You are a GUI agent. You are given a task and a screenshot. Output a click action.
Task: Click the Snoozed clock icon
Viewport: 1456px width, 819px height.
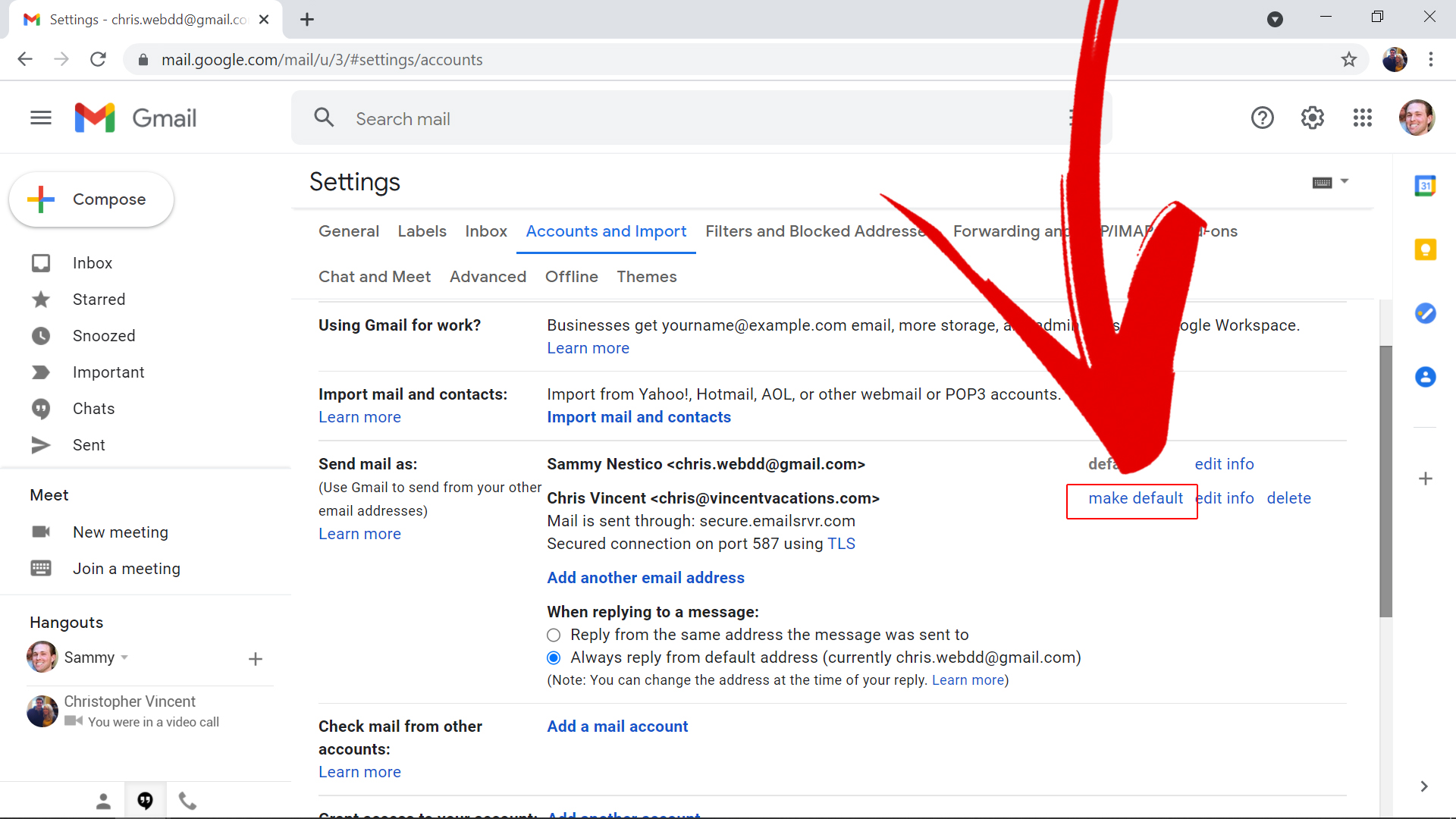coord(41,336)
